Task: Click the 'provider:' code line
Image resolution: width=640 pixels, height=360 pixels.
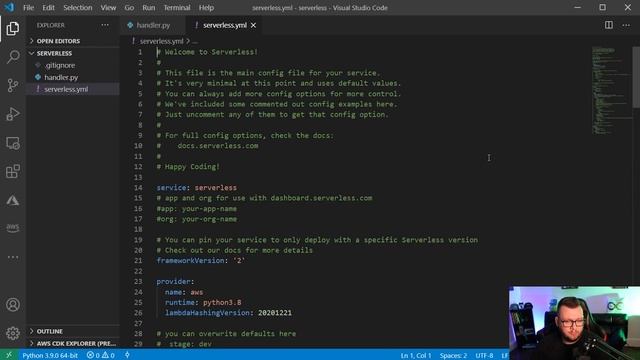Action: click(176, 282)
